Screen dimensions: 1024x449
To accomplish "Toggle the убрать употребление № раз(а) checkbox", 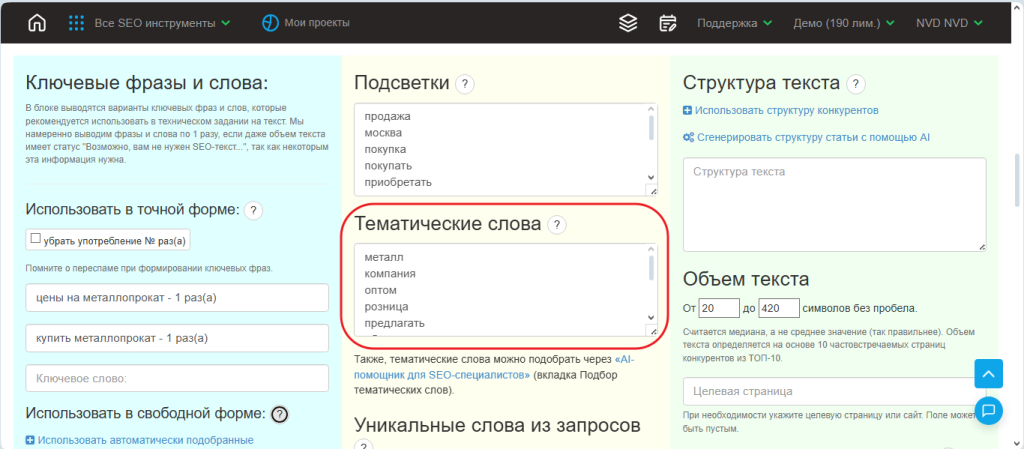I will (36, 239).
